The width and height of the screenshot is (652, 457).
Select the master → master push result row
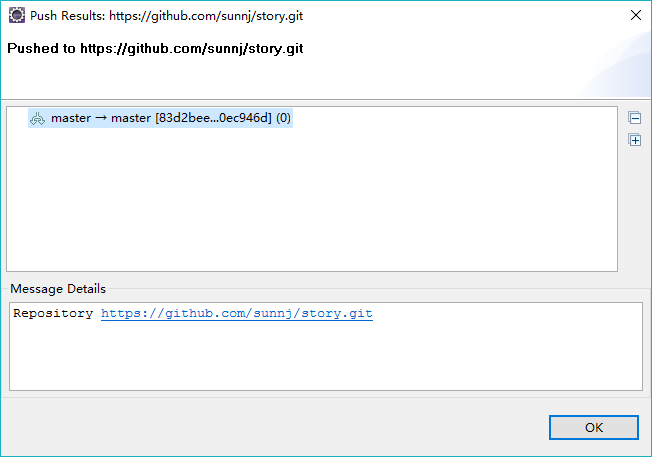161,118
